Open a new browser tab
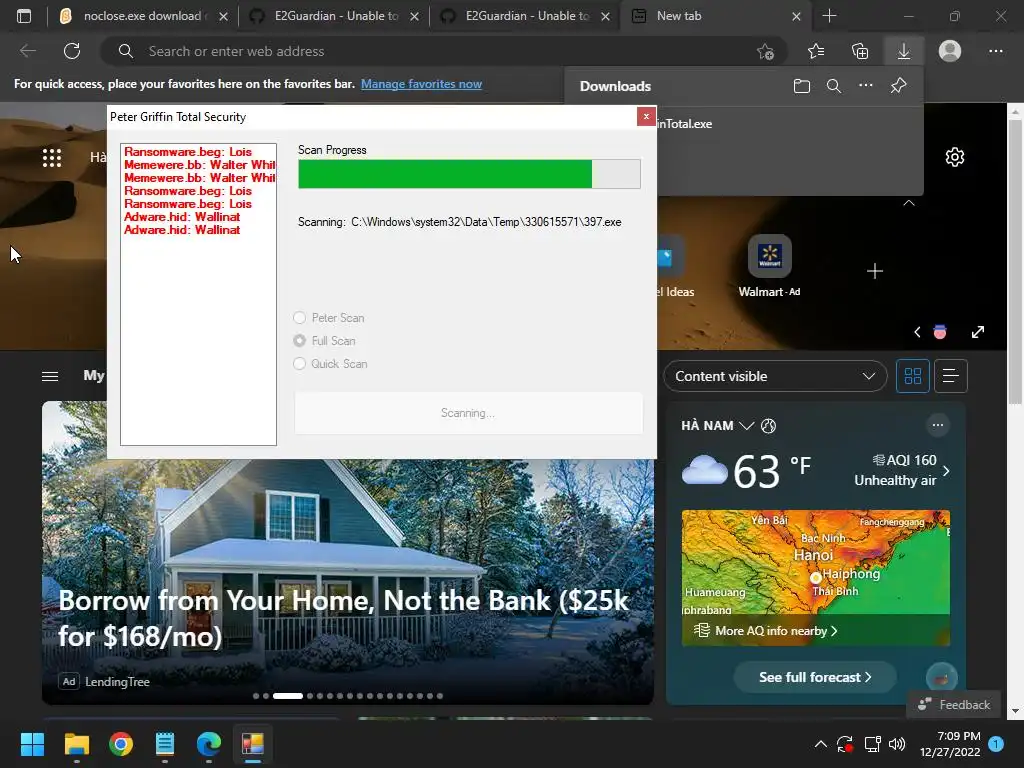 click(x=829, y=16)
